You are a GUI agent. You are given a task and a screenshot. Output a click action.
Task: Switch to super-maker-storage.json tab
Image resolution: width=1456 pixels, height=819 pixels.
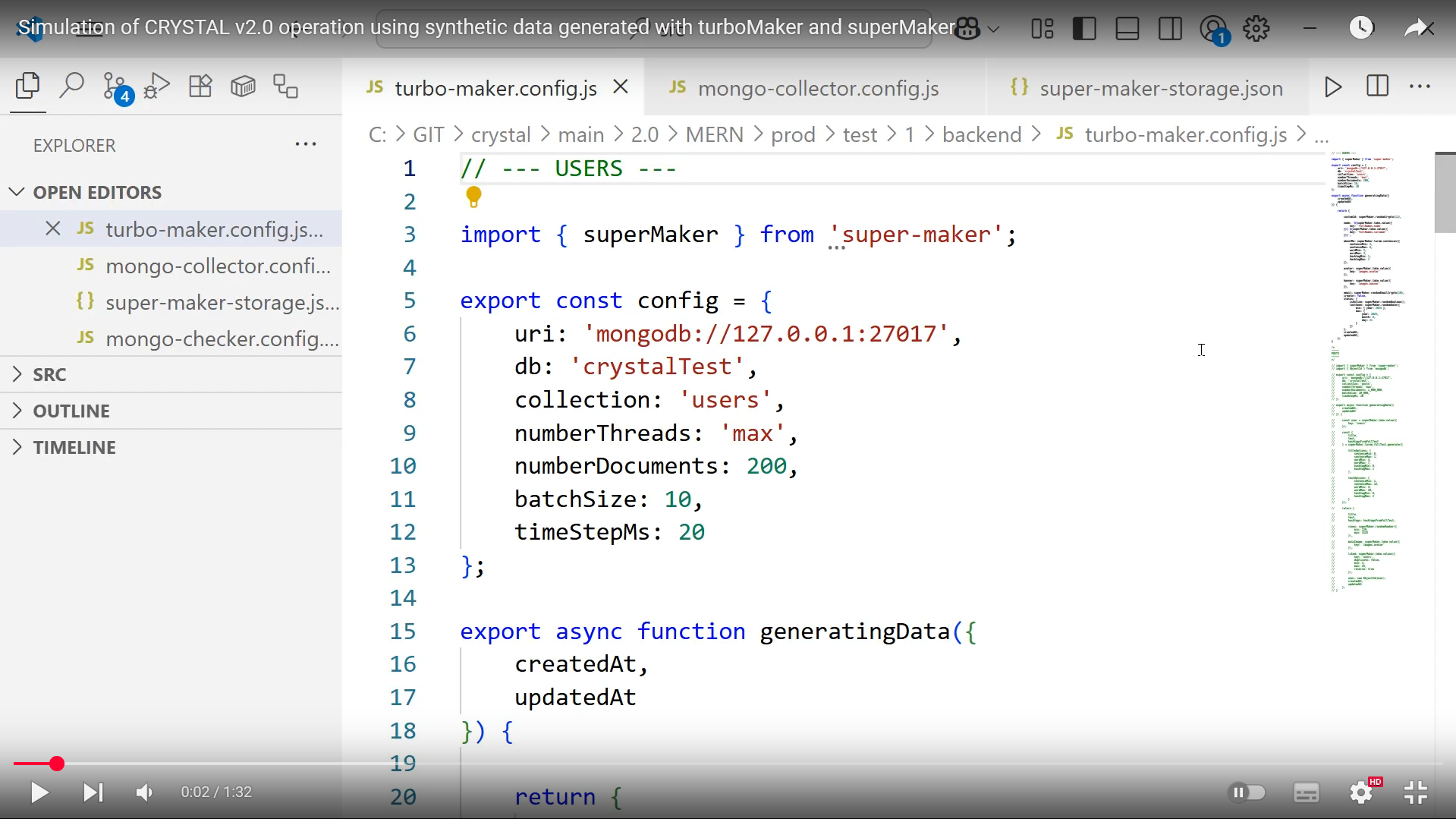pos(1146,88)
